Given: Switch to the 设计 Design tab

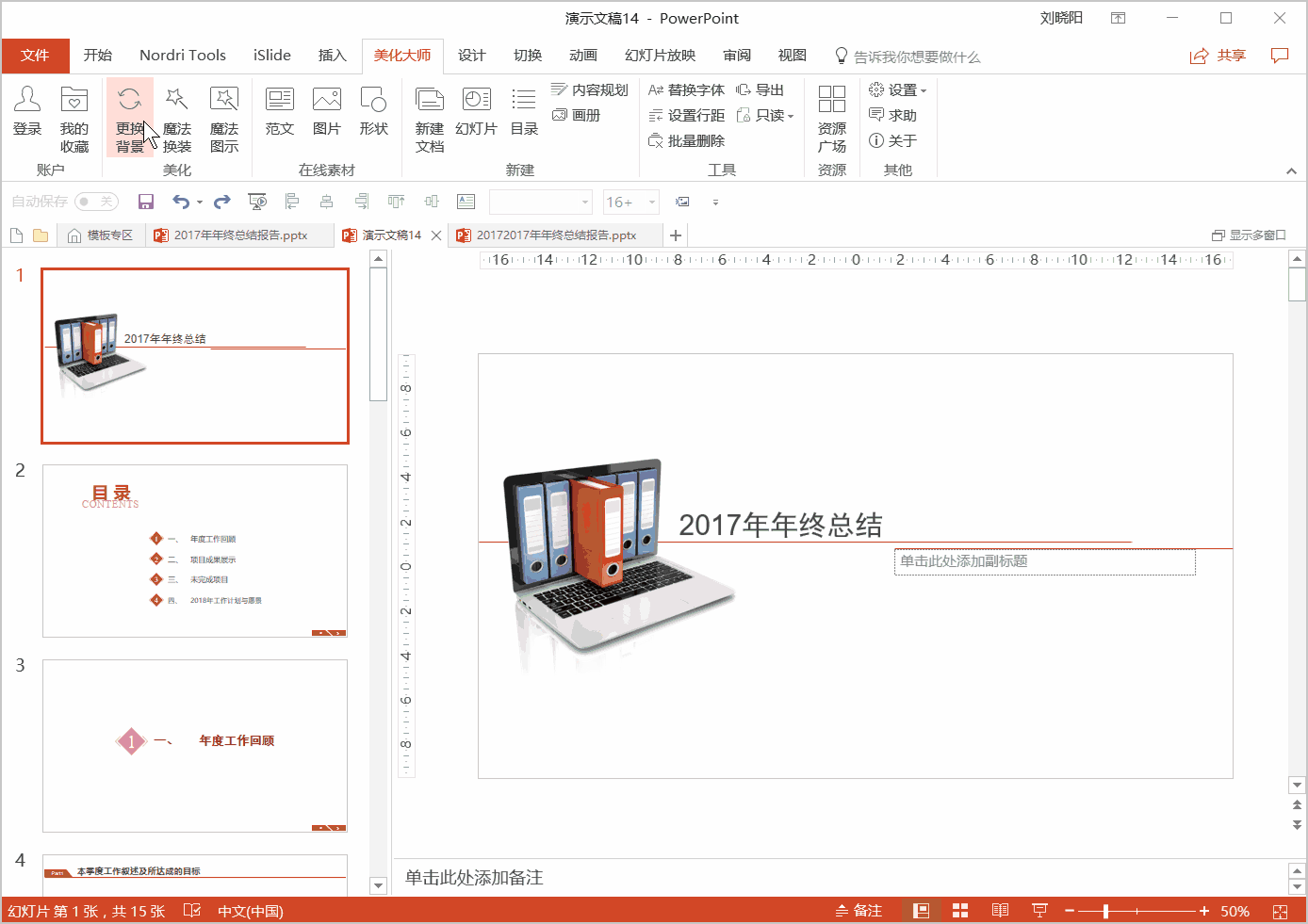Looking at the screenshot, I should click(x=471, y=56).
